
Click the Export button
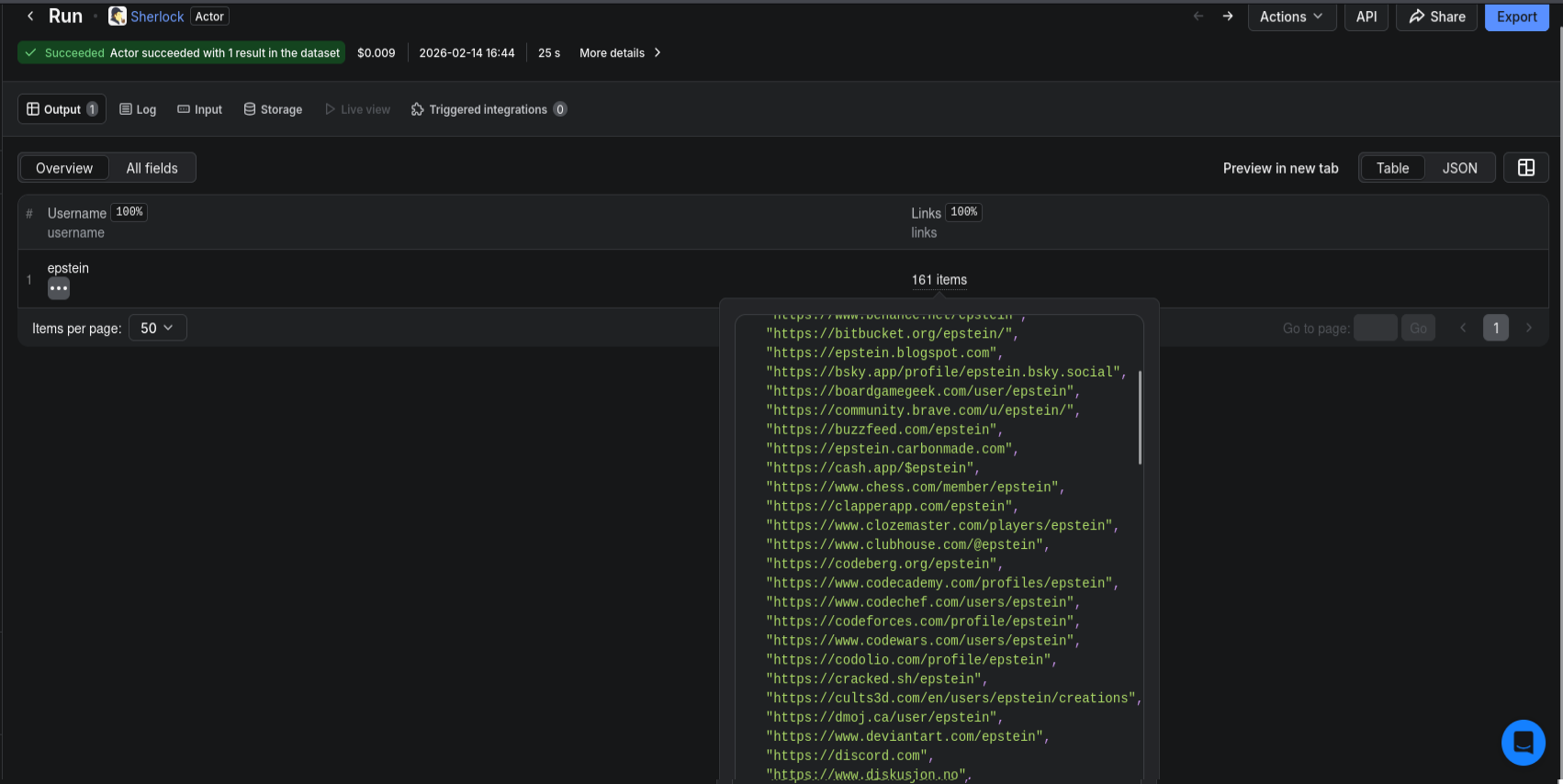click(1517, 17)
